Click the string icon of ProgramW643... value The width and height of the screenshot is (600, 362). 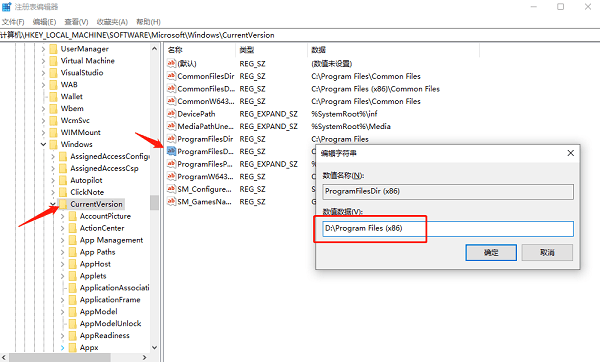[171, 176]
